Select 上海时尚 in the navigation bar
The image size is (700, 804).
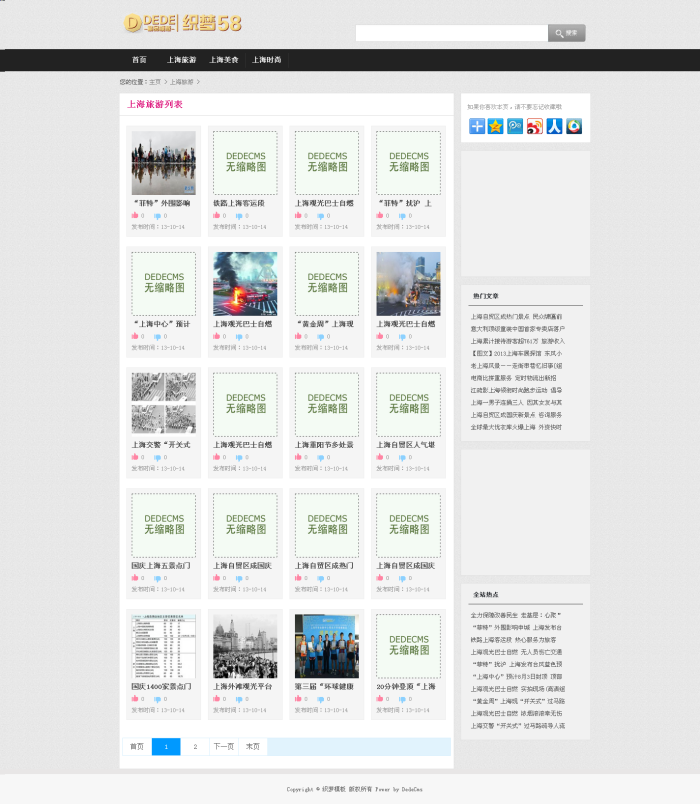tap(266, 60)
